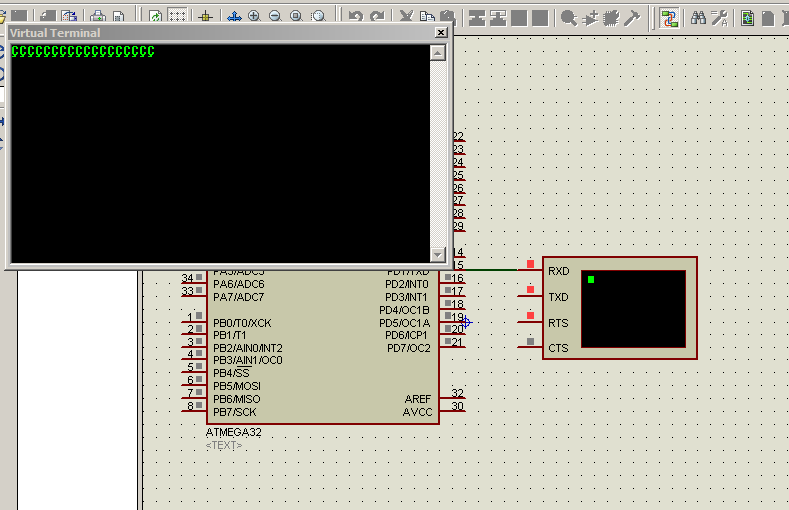Click the Zoom to Fit All icon

click(x=296, y=17)
